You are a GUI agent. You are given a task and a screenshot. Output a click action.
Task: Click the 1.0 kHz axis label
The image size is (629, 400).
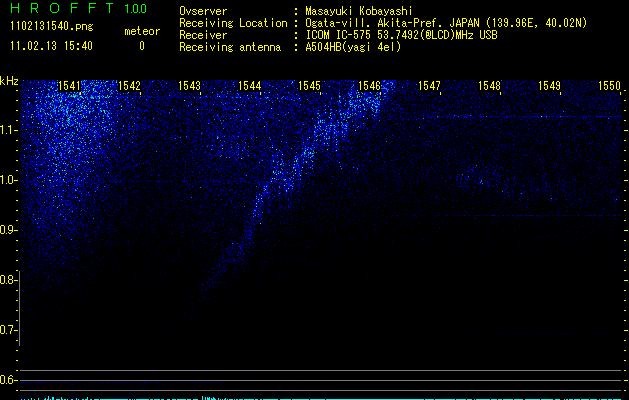8,180
